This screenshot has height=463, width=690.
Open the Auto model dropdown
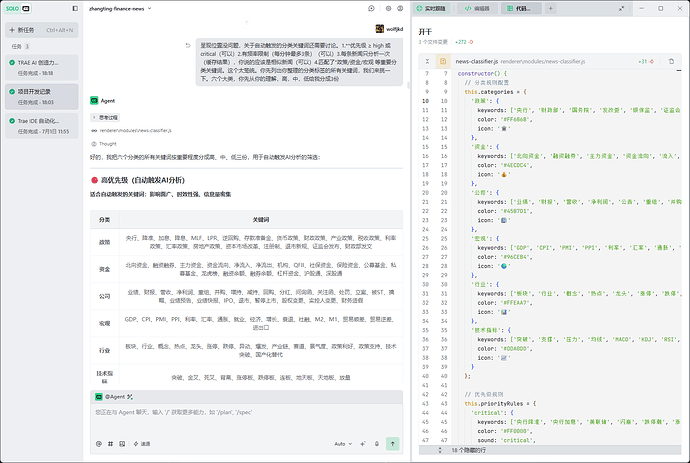click(x=343, y=444)
